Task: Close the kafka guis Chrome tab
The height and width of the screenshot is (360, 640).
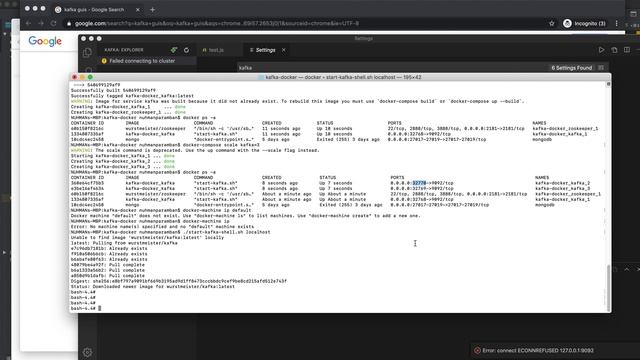Action: coord(138,9)
